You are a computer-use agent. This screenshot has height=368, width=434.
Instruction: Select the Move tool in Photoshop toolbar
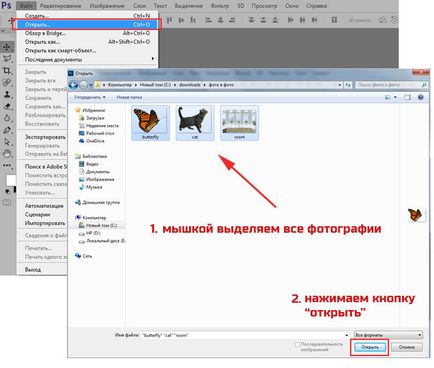(x=7, y=47)
